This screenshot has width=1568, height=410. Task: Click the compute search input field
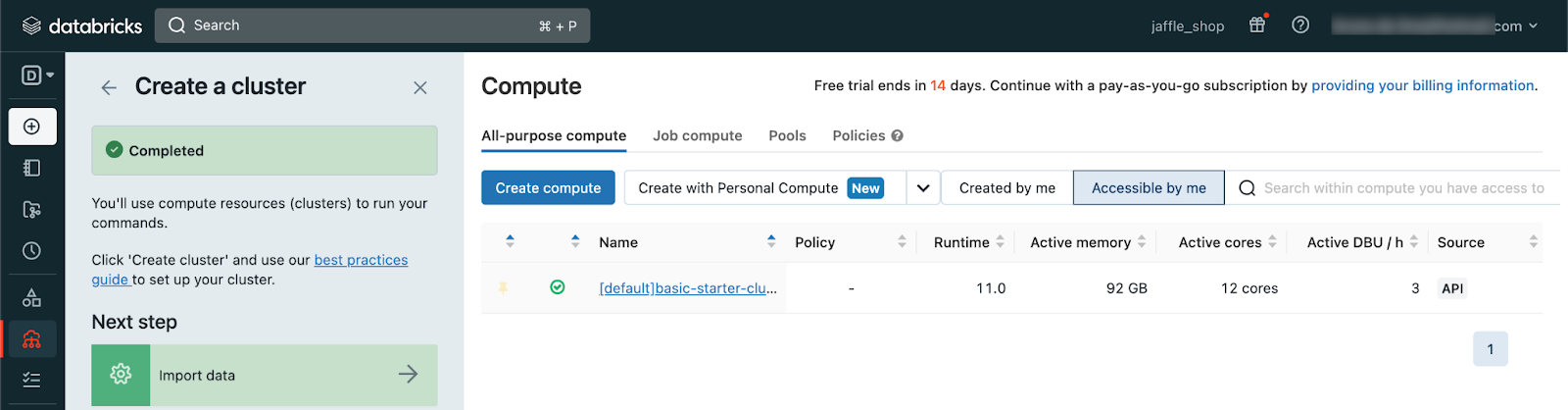pyautogui.click(x=1401, y=188)
